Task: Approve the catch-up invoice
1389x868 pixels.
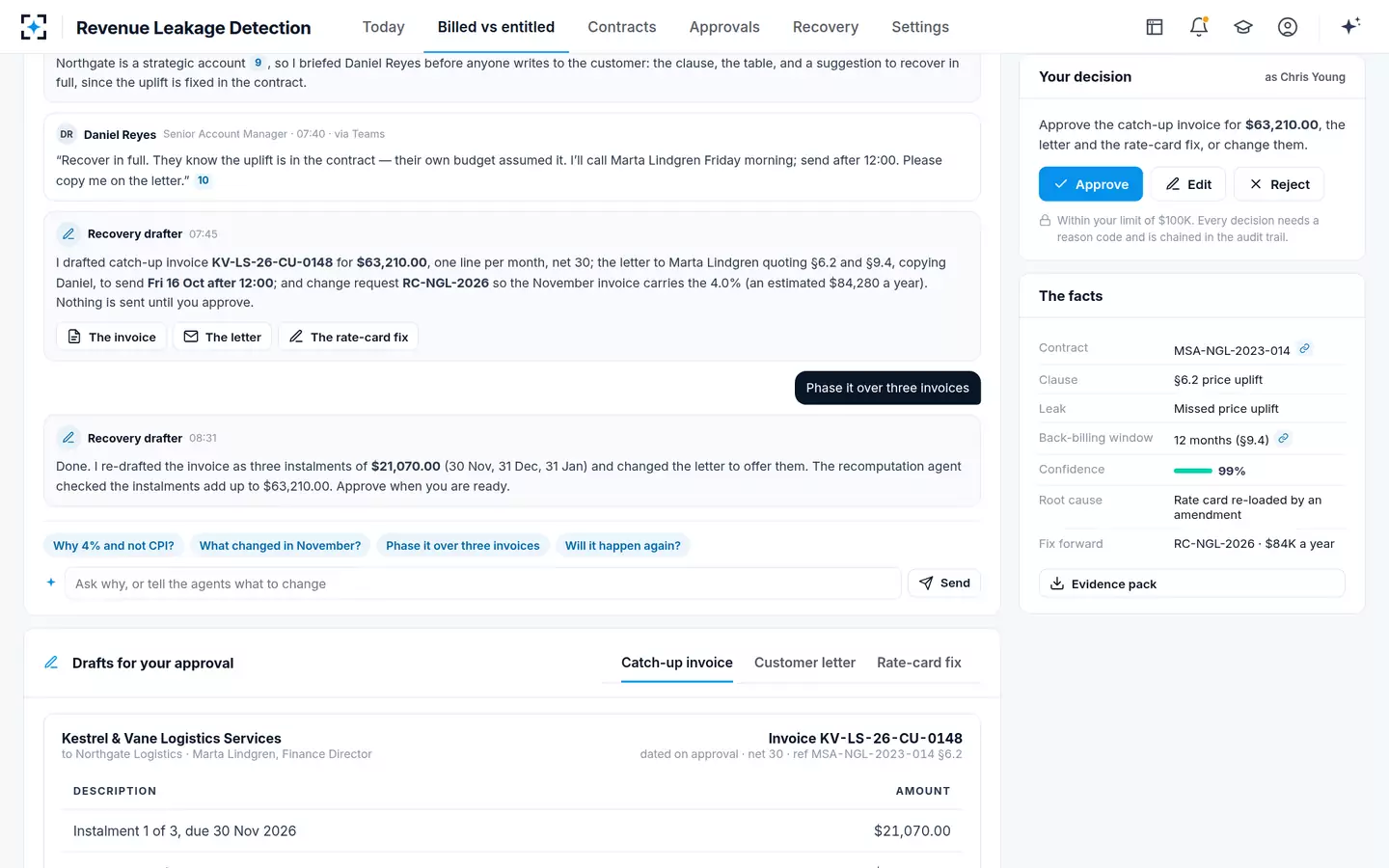Action: (x=1091, y=184)
